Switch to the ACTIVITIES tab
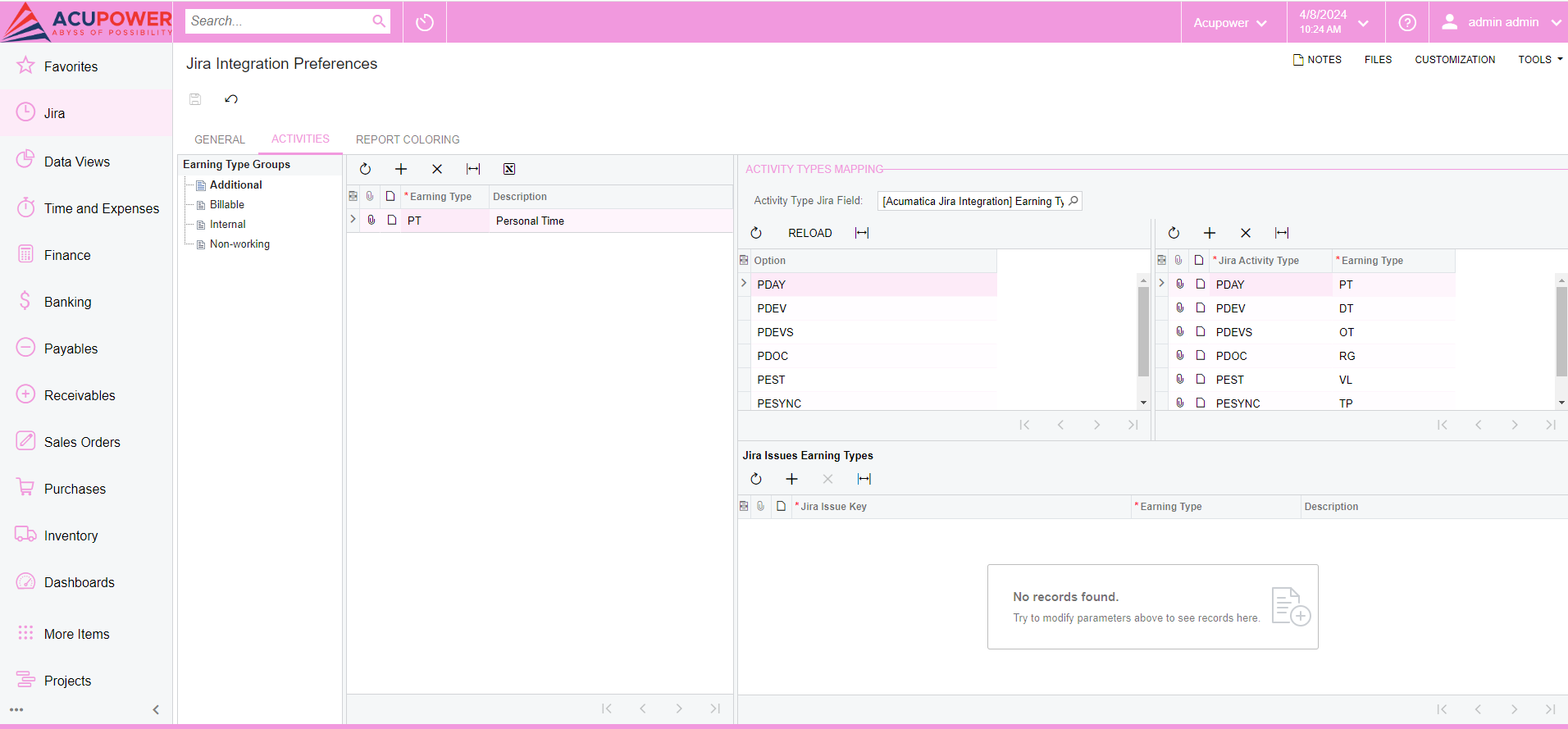Viewport: 1568px width, 729px height. point(300,139)
